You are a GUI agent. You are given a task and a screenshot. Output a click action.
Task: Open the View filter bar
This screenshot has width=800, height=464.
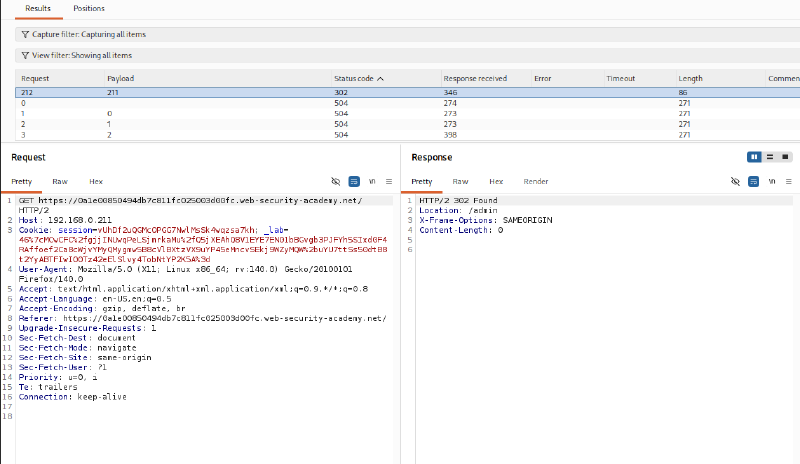407,55
